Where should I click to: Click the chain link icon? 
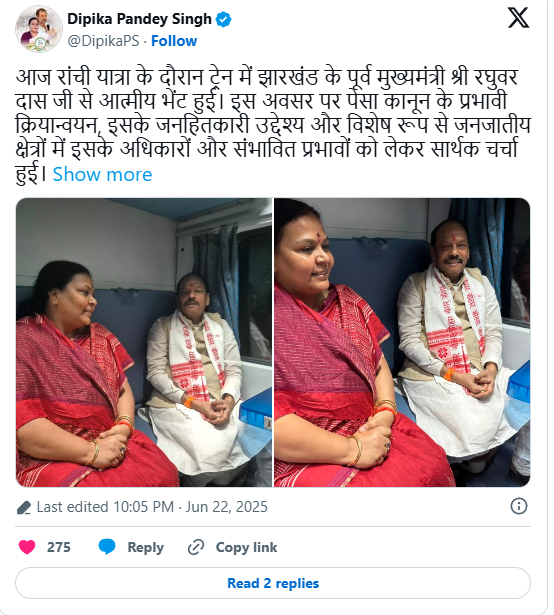tap(196, 547)
